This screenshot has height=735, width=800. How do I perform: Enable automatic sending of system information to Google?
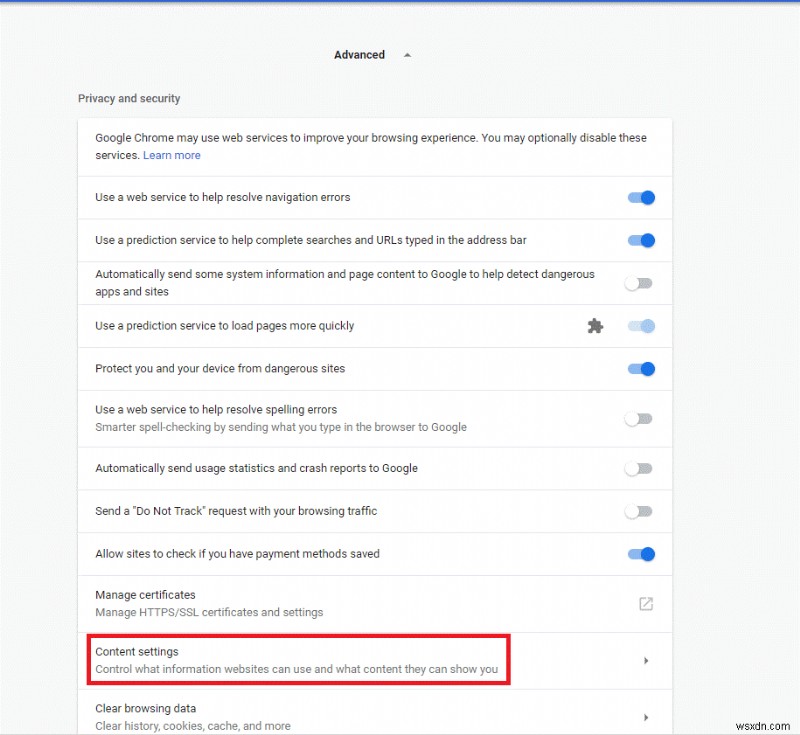[x=638, y=283]
